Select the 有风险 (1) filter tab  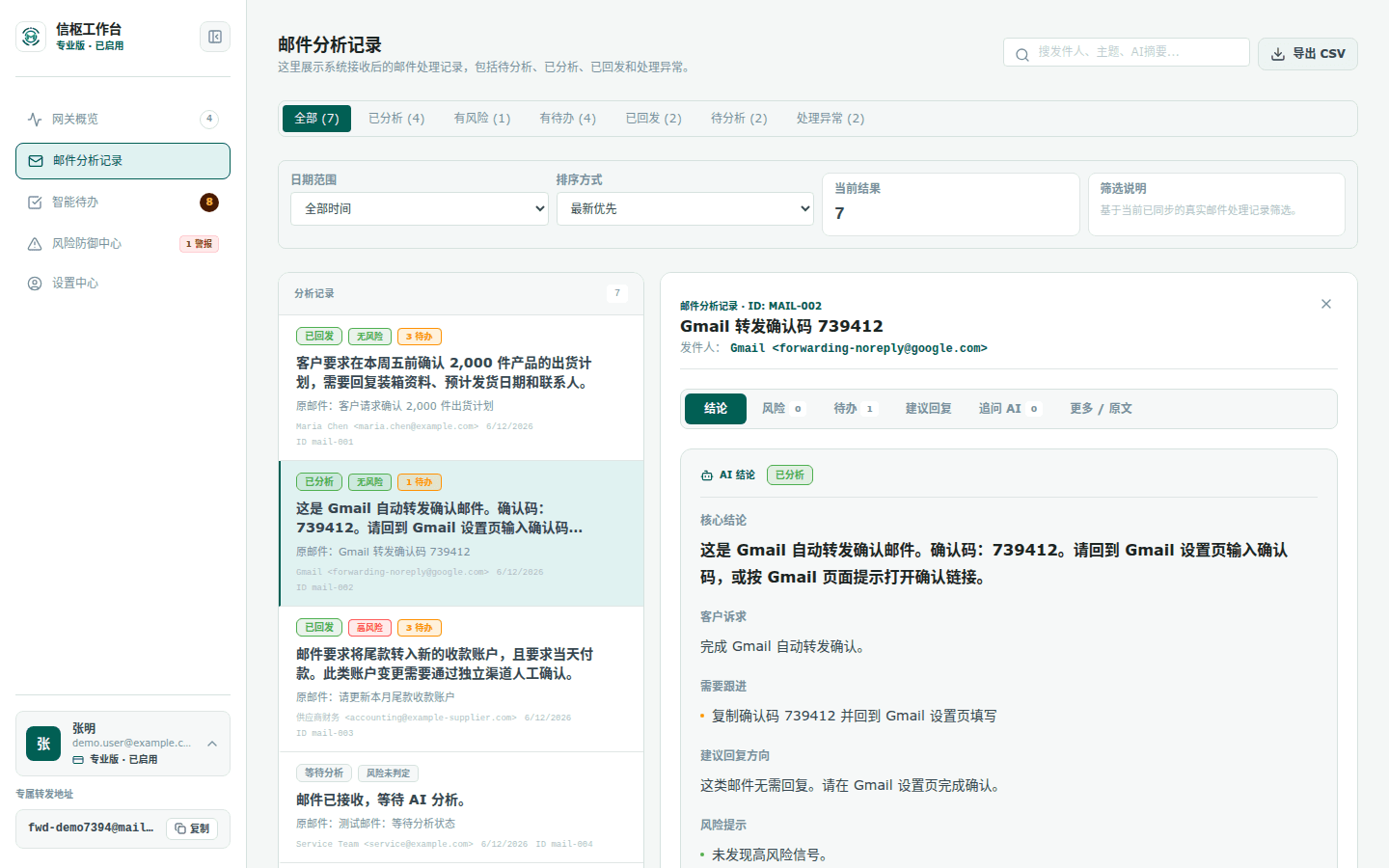[482, 119]
